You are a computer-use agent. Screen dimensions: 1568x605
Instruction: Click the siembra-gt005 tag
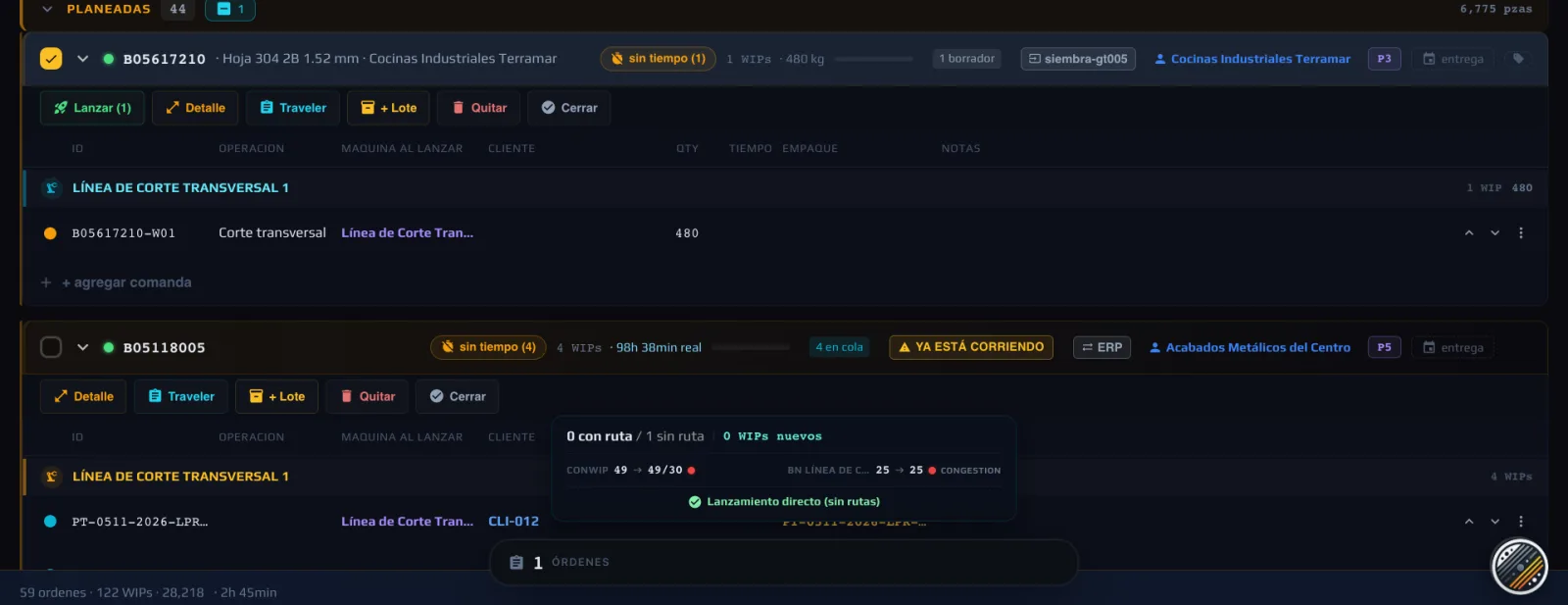click(1078, 59)
